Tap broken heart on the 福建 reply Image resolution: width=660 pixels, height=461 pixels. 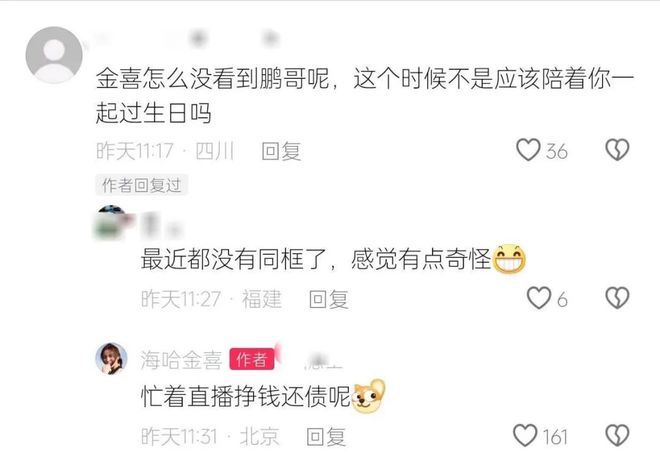617,298
